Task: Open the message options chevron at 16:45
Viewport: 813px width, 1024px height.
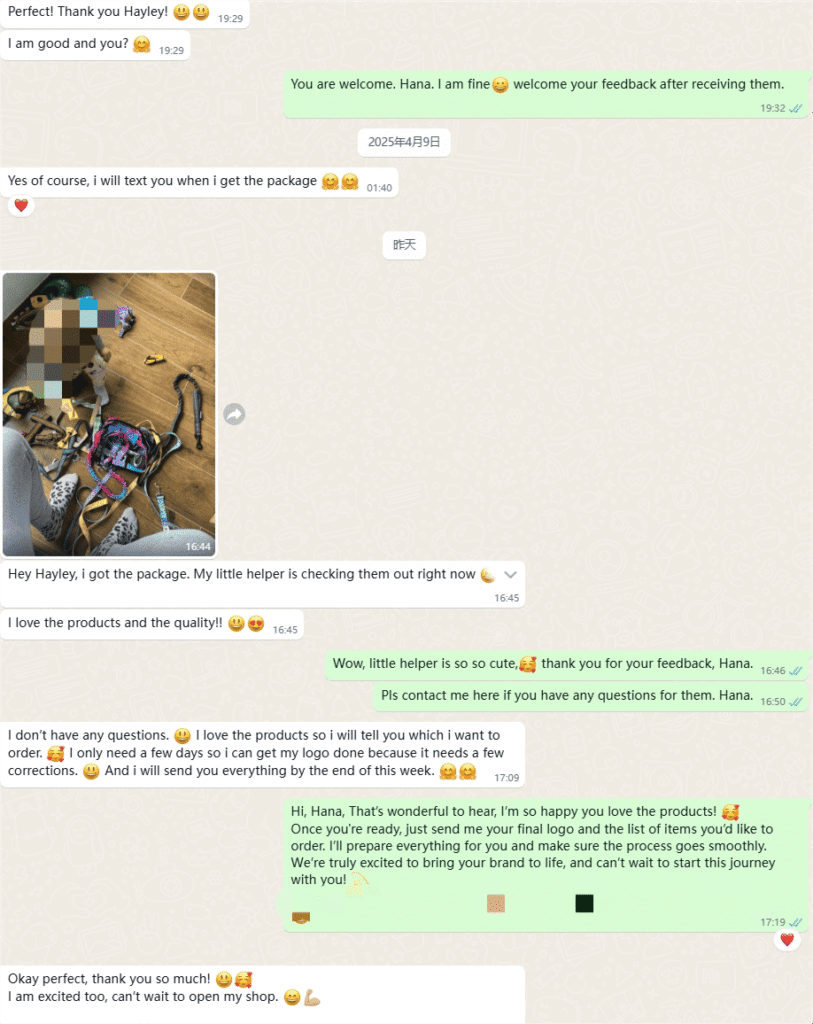Action: (x=511, y=575)
